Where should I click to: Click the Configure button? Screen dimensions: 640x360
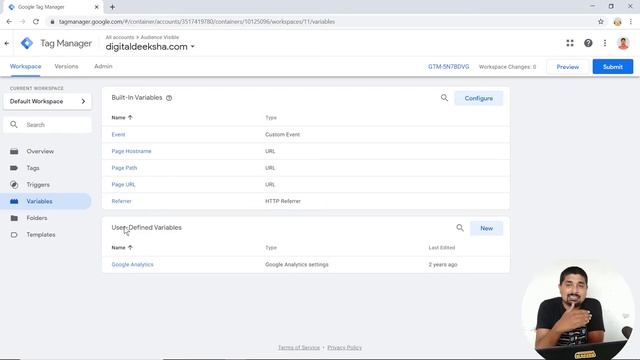(478, 98)
